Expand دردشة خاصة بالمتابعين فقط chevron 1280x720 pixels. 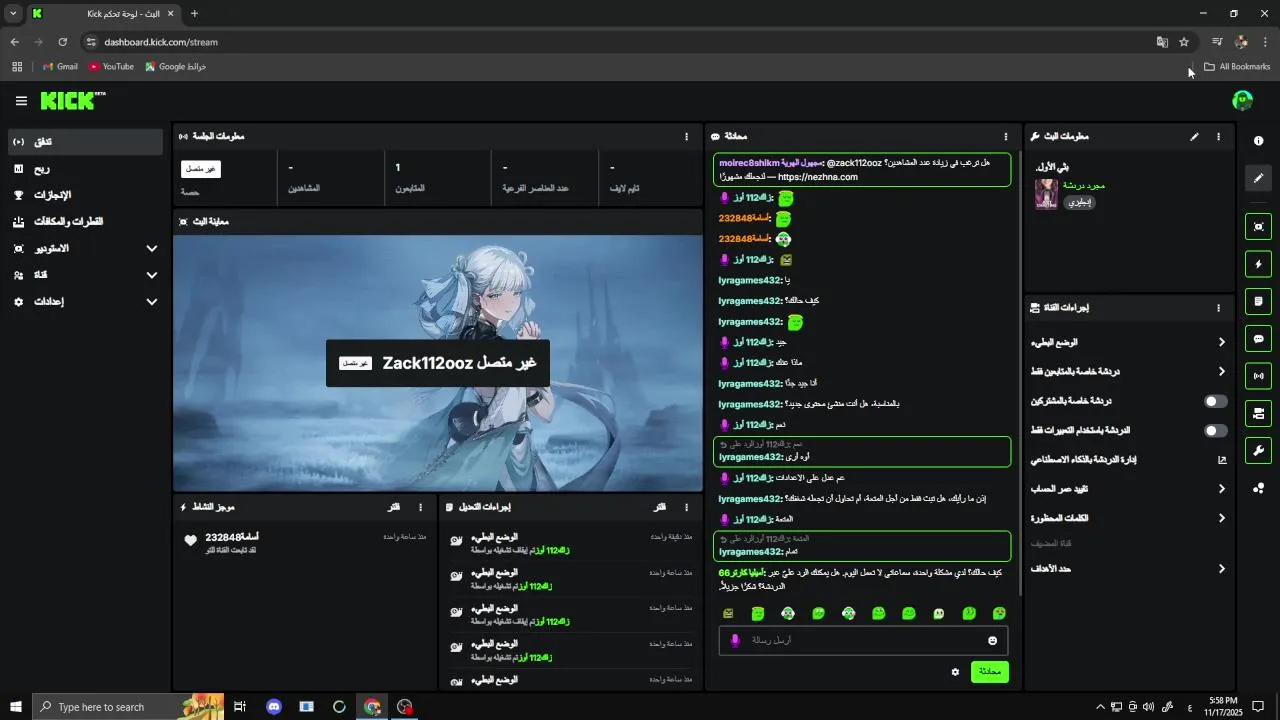pos(1221,371)
